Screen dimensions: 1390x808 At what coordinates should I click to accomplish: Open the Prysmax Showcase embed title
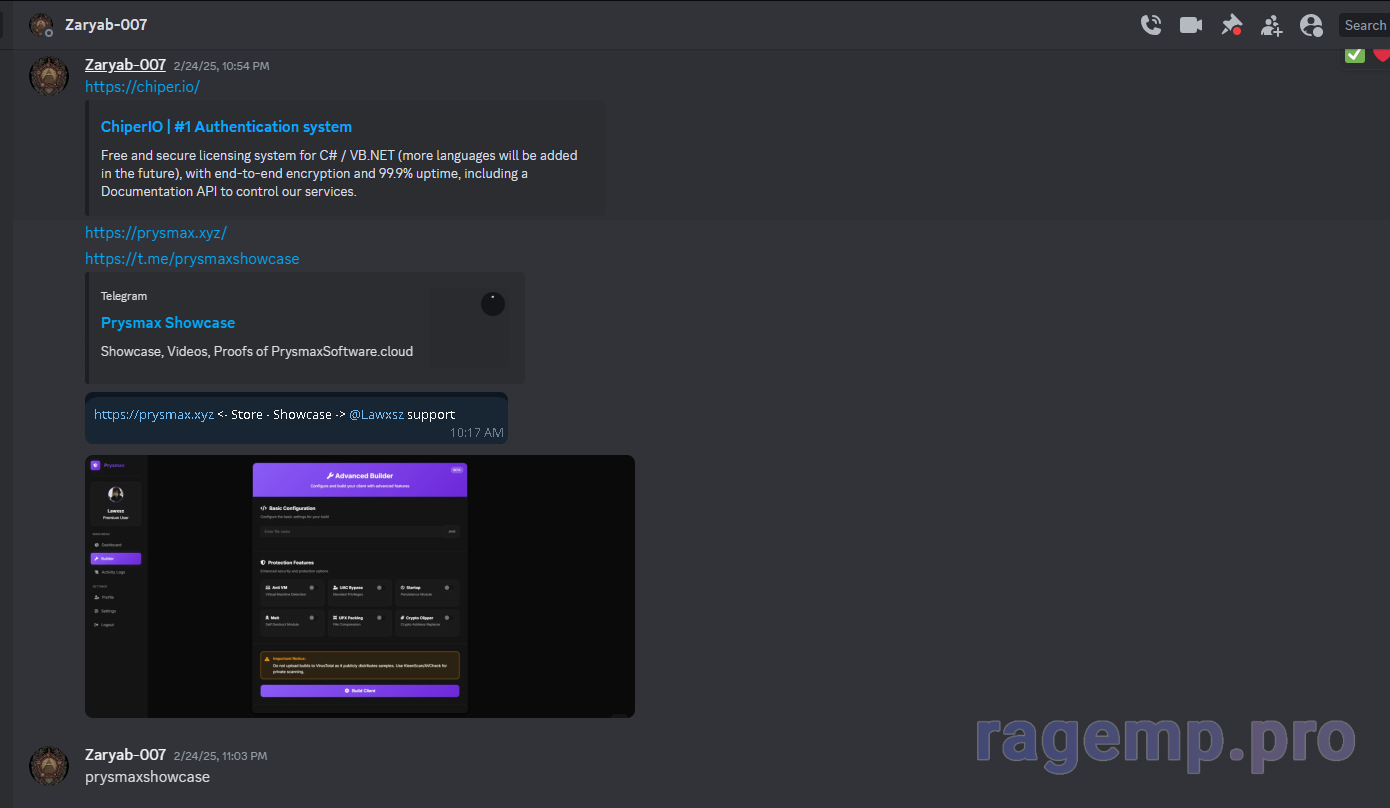pos(168,323)
